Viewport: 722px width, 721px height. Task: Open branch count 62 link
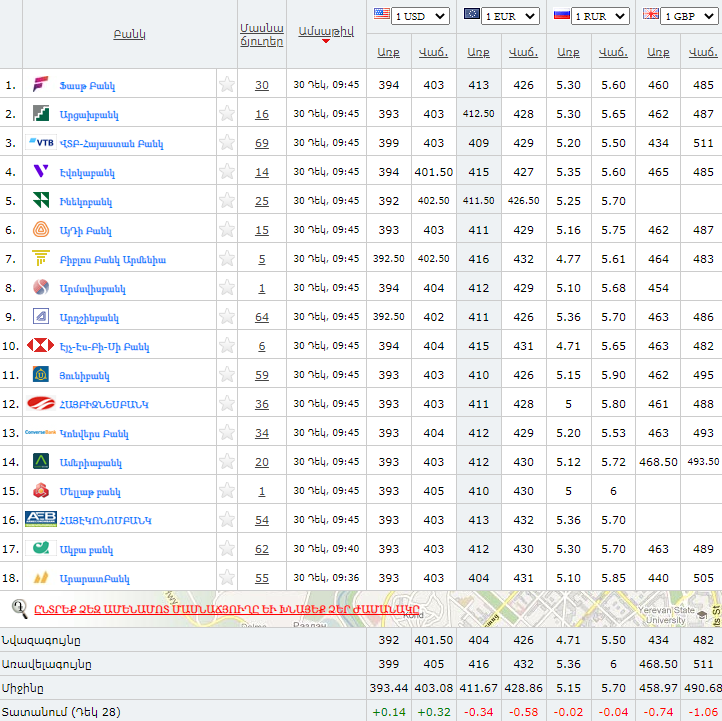pos(262,549)
